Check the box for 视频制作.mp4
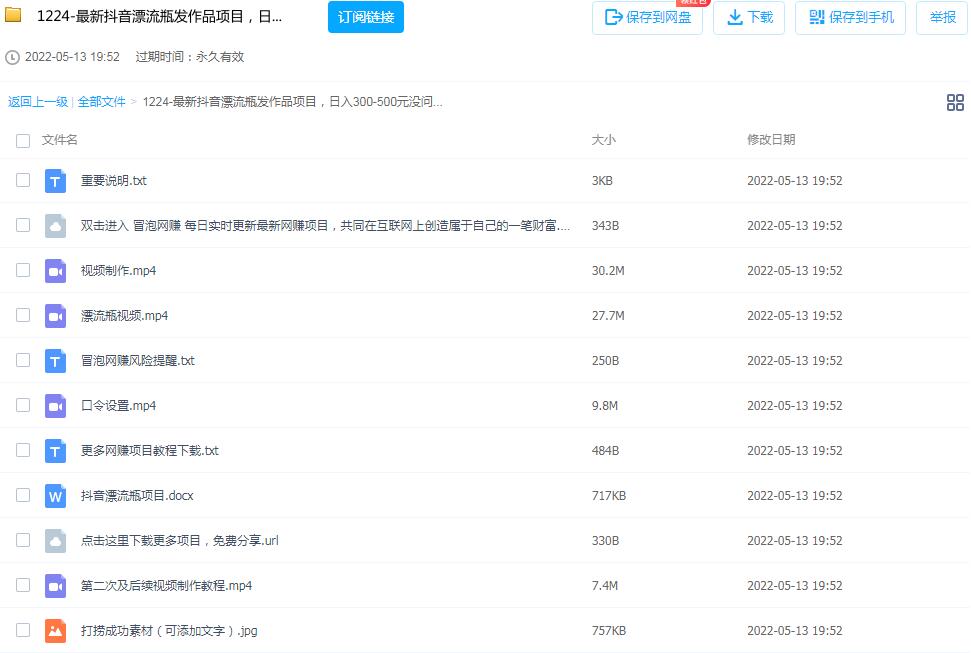971x653 pixels. tap(23, 270)
